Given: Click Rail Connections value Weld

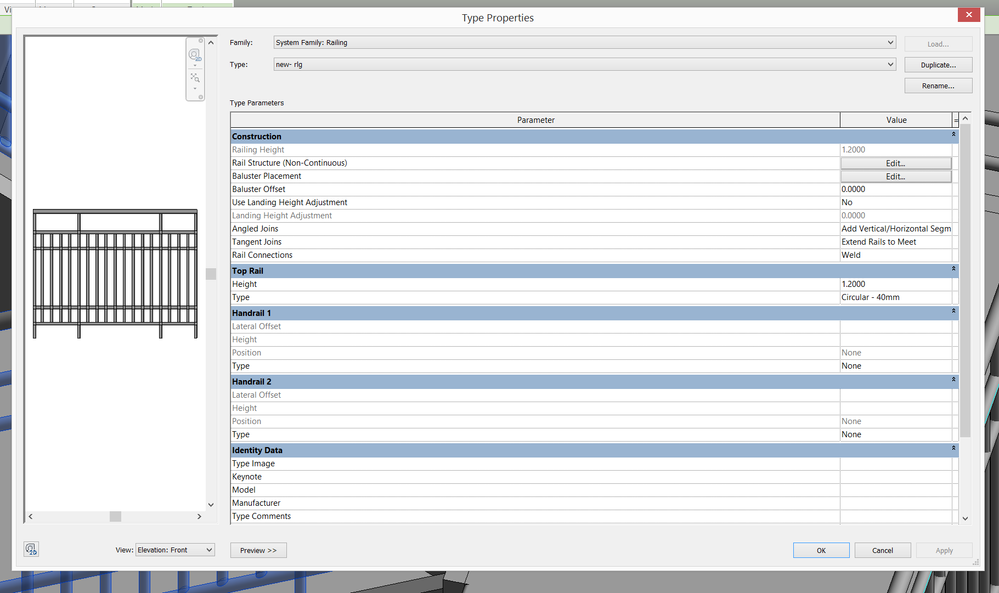Looking at the screenshot, I should [896, 255].
